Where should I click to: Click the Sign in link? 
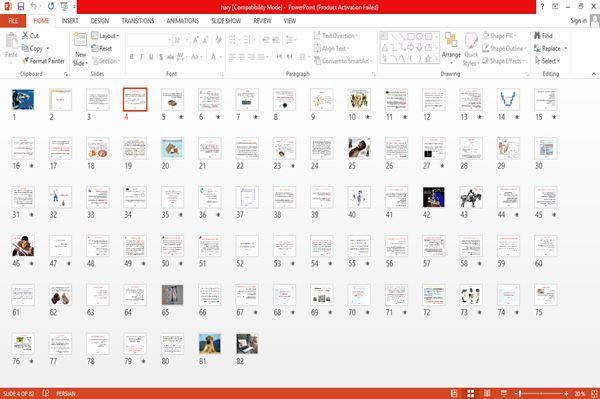click(x=578, y=21)
